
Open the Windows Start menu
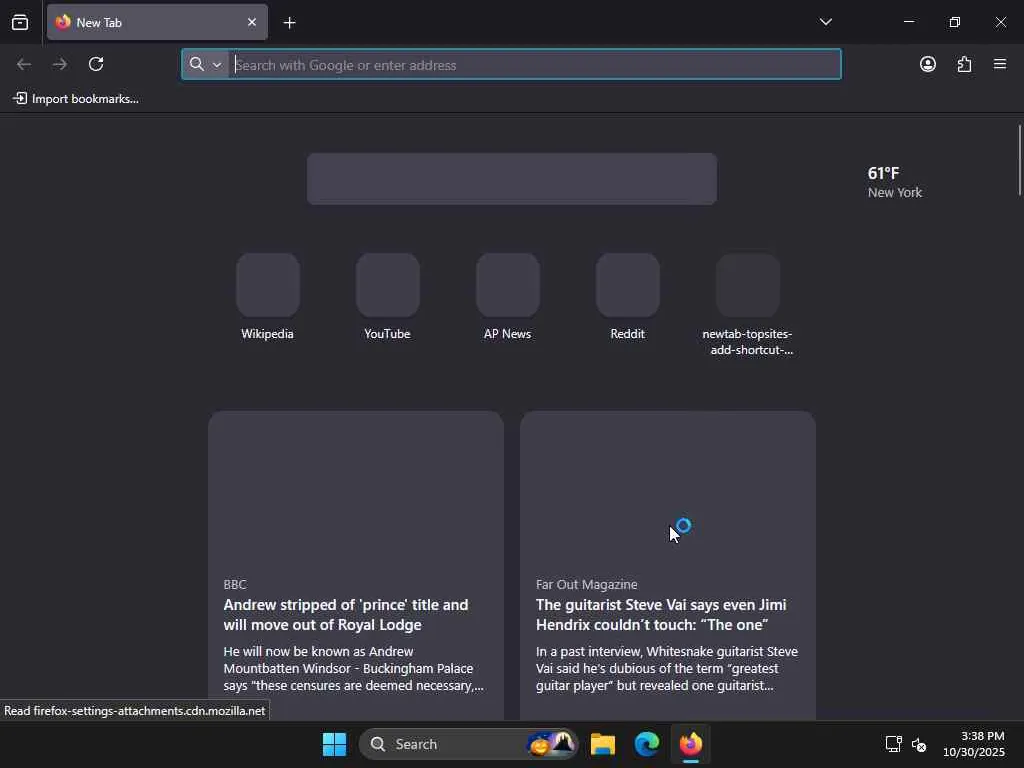pyautogui.click(x=334, y=744)
